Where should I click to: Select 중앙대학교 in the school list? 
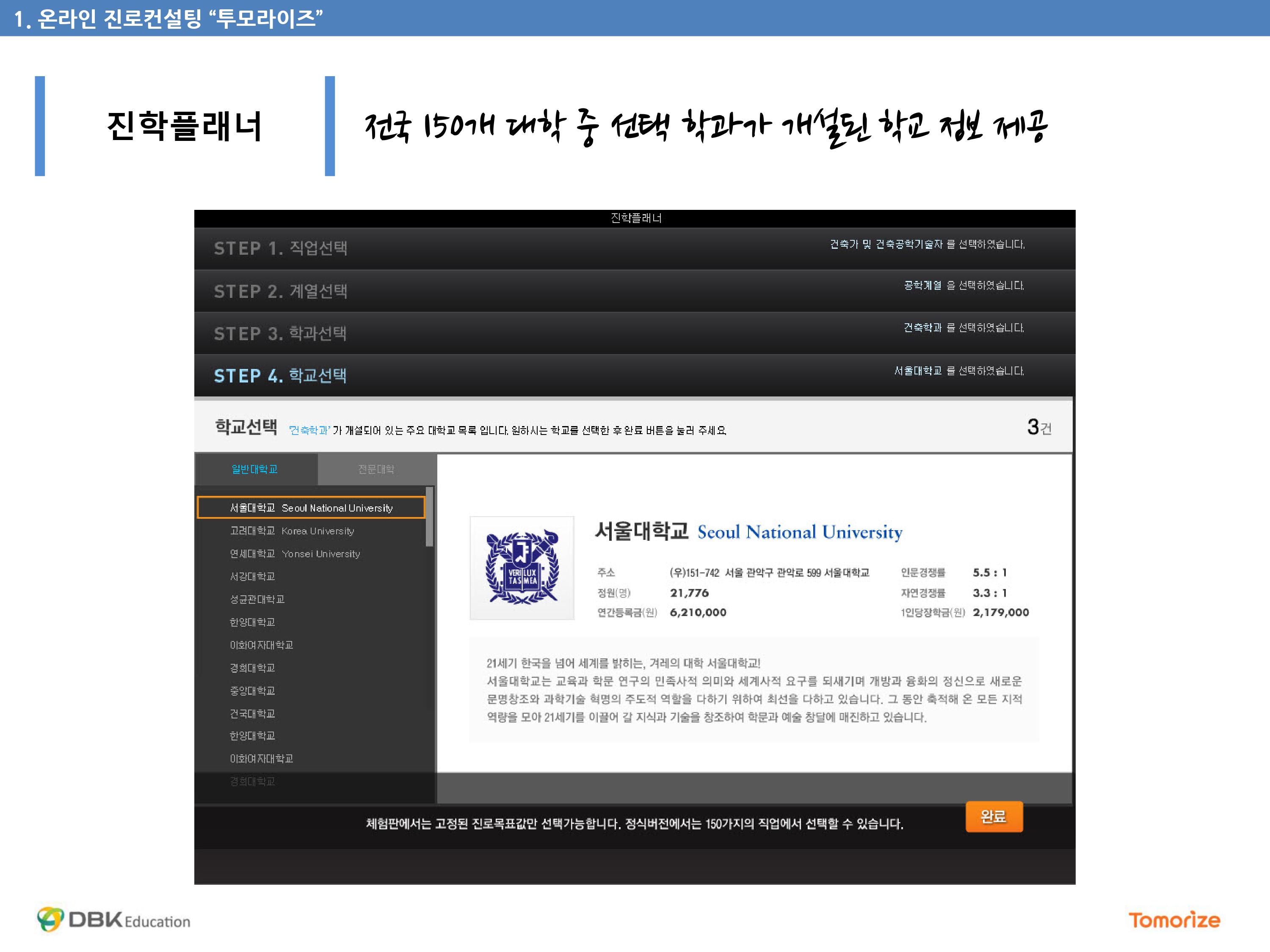(252, 691)
